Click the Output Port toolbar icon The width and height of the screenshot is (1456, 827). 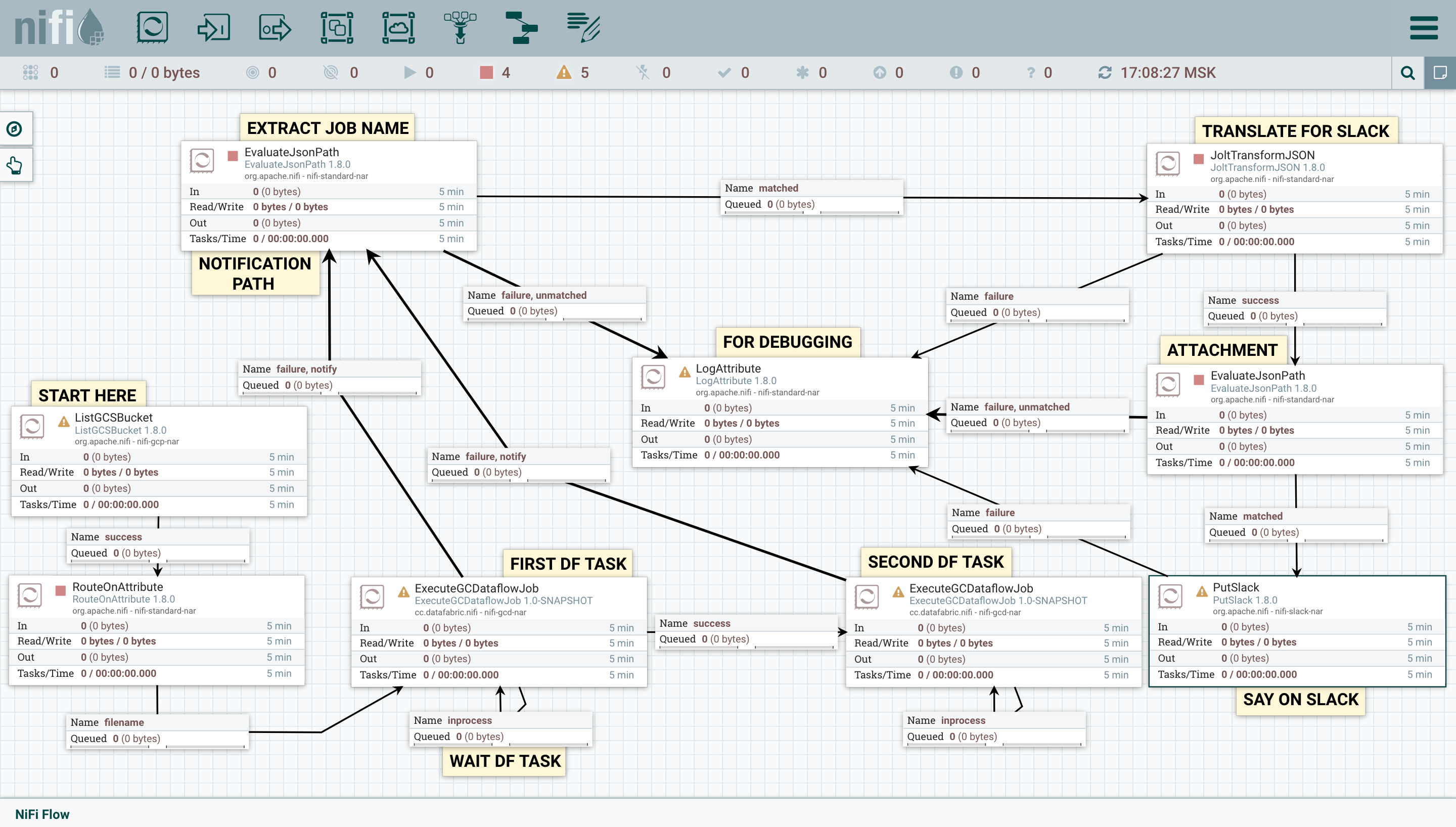[x=275, y=27]
